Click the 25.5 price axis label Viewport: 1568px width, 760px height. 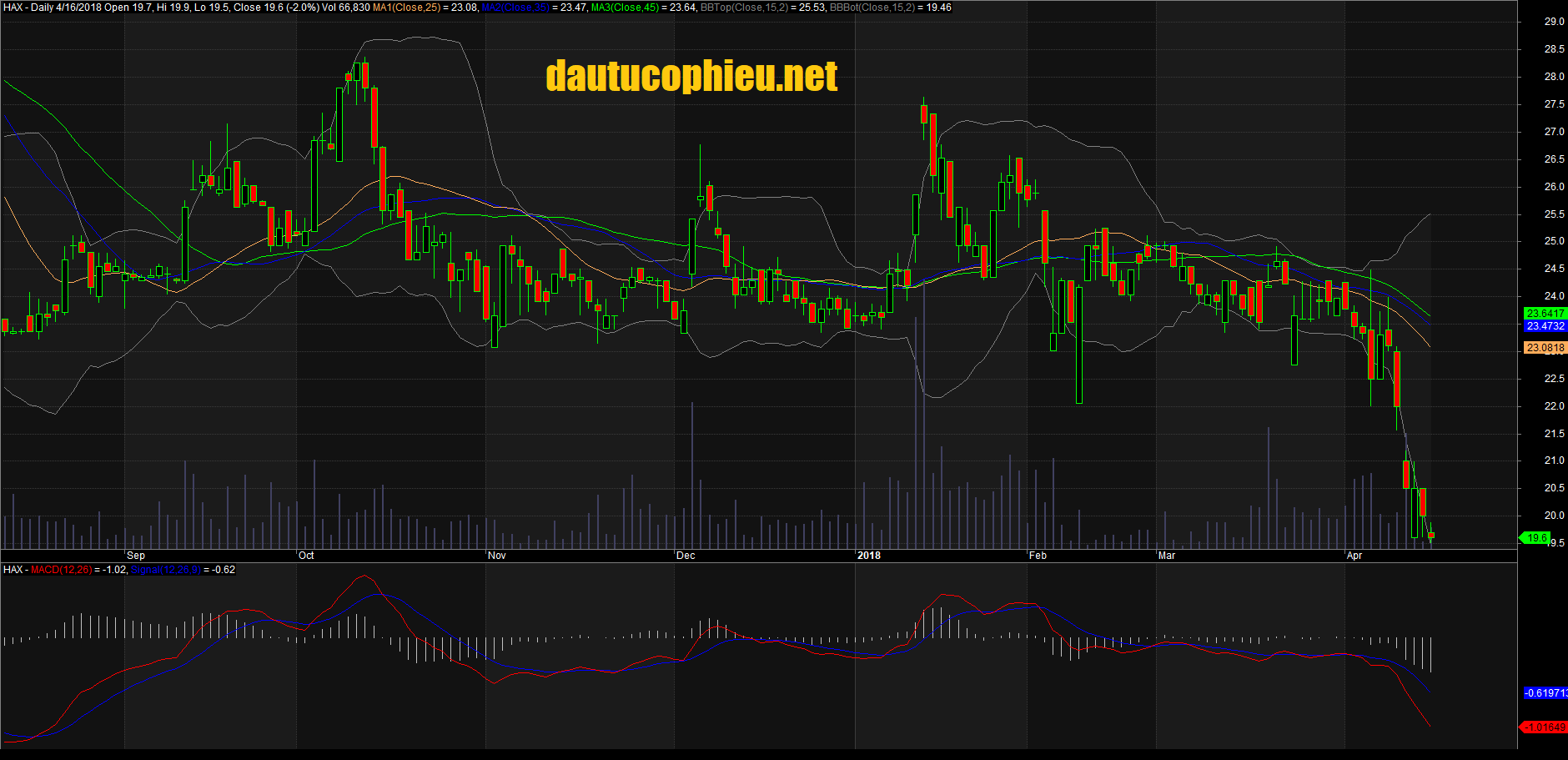point(1555,214)
